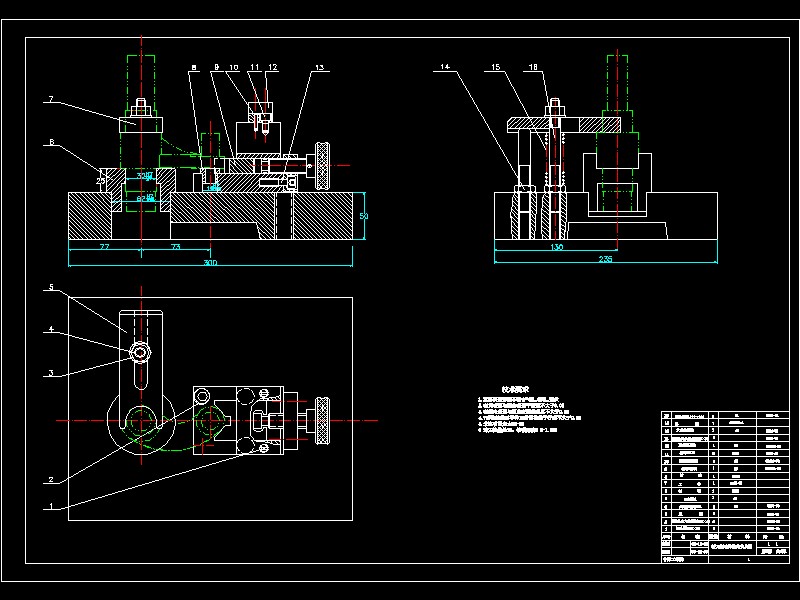Click the knurled knob in front view
Image resolution: width=800 pixels, height=600 pixels.
tap(322, 166)
